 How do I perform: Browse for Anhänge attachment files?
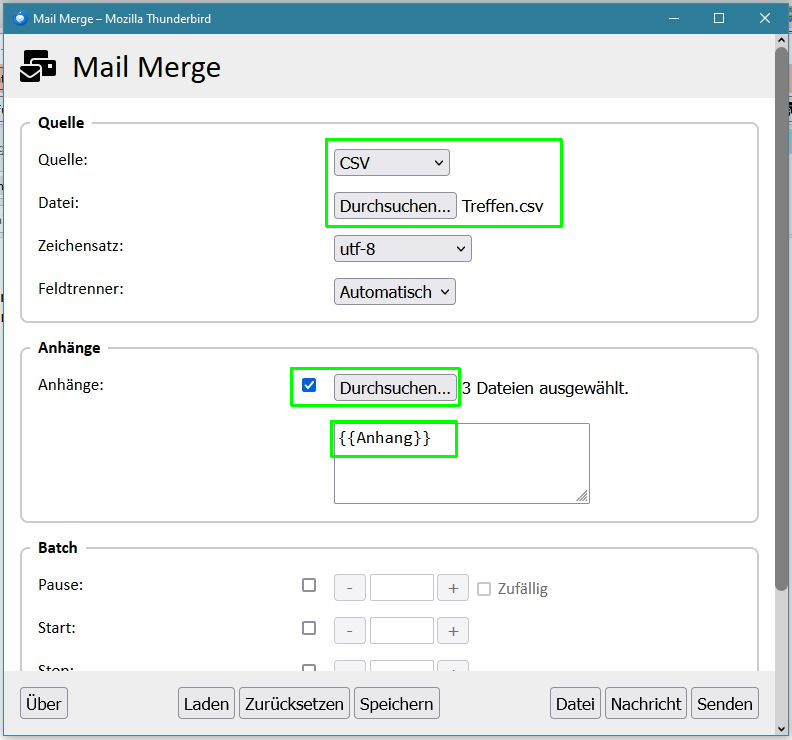point(395,388)
